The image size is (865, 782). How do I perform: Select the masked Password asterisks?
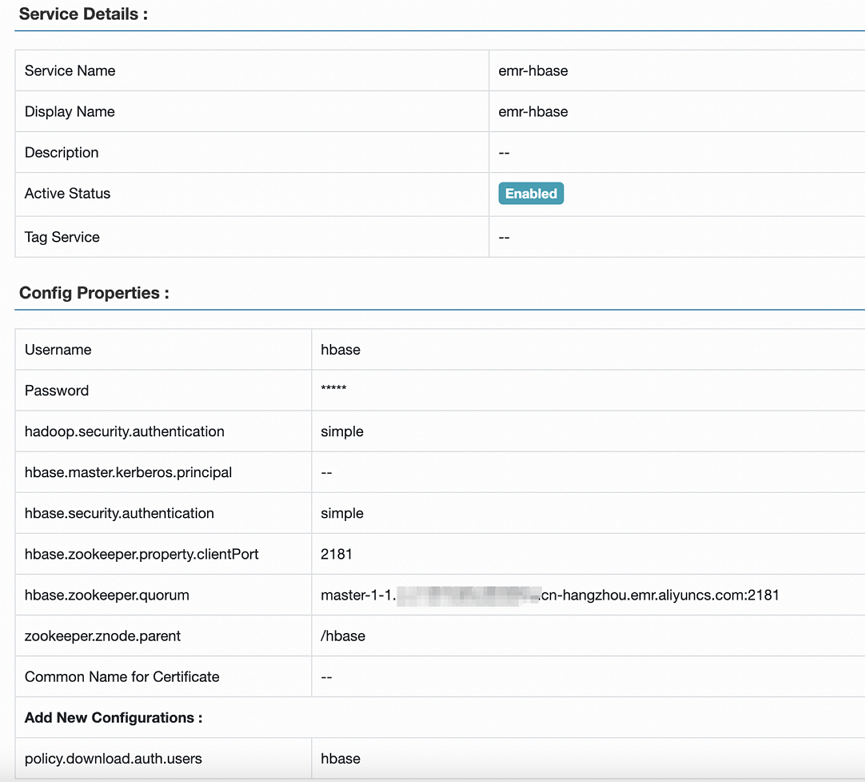click(332, 390)
